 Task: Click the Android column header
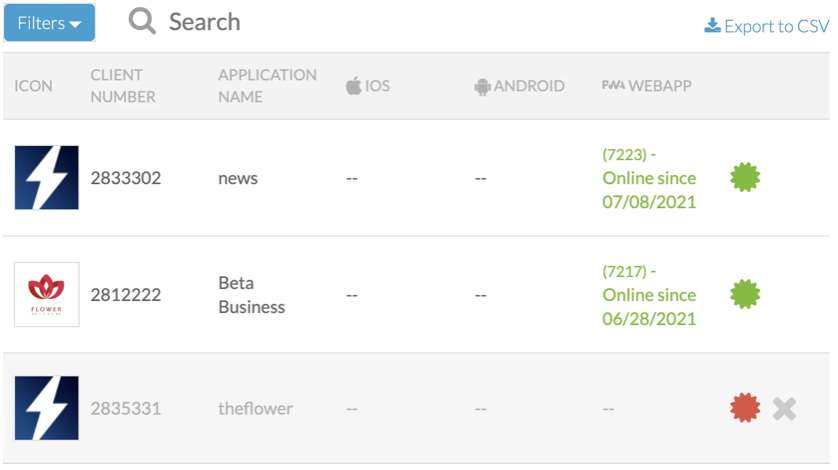[519, 86]
